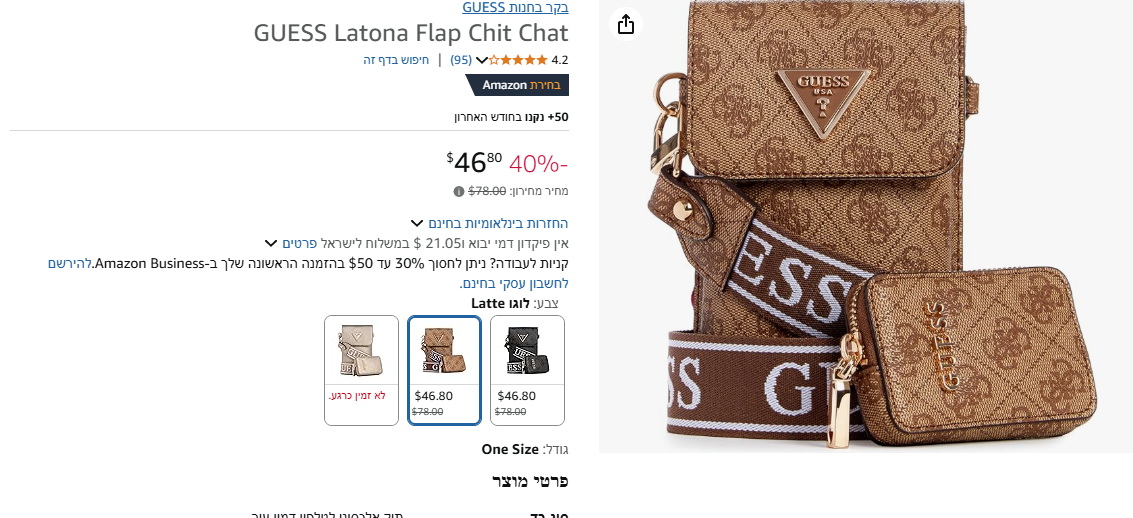
Task: Expand the free international returns dropdown
Action: 416,223
